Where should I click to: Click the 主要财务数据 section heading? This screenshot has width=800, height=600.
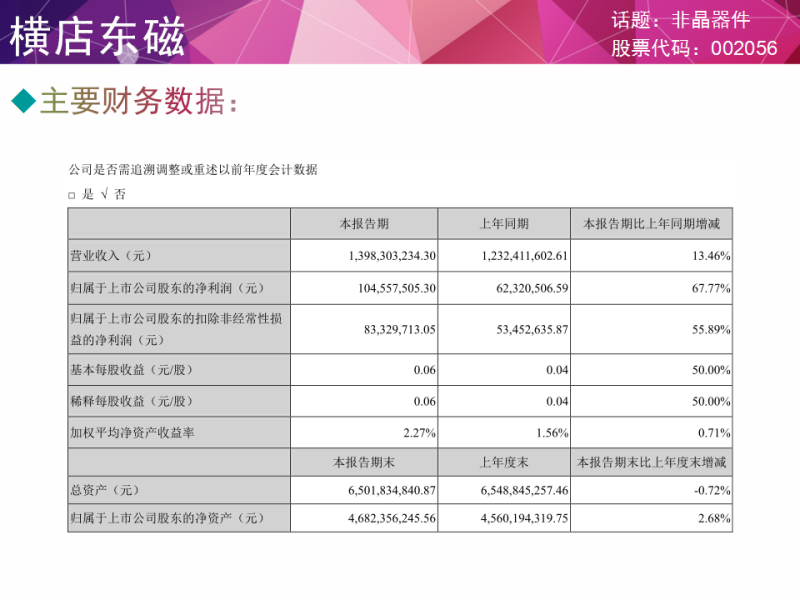pos(138,101)
